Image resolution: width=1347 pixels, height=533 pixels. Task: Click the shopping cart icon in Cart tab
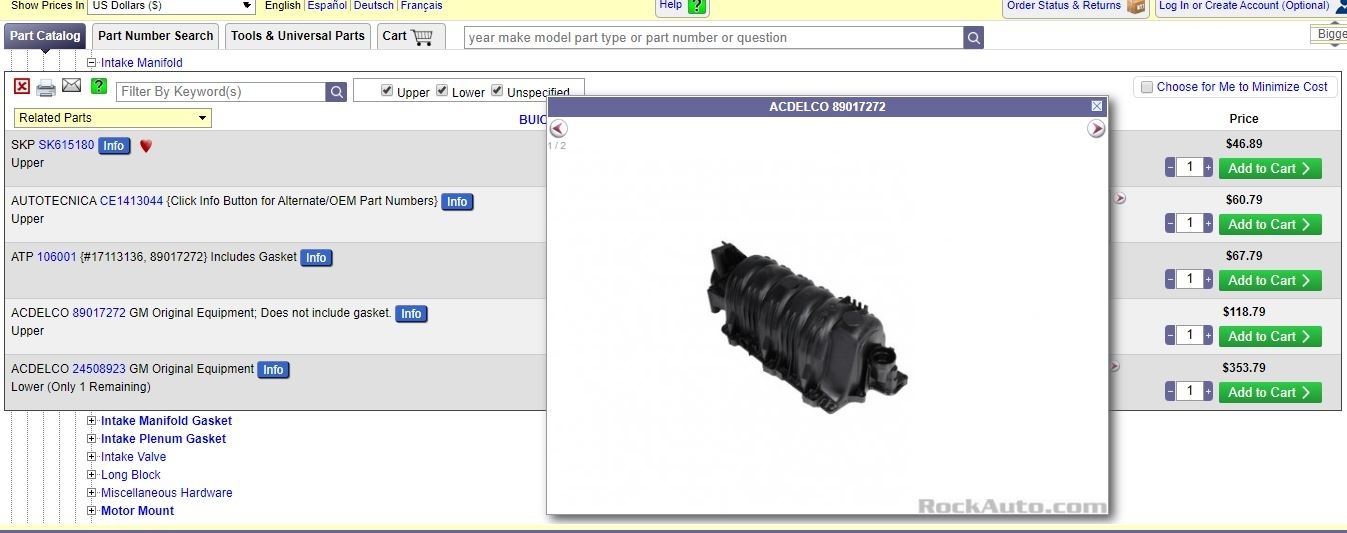click(422, 37)
